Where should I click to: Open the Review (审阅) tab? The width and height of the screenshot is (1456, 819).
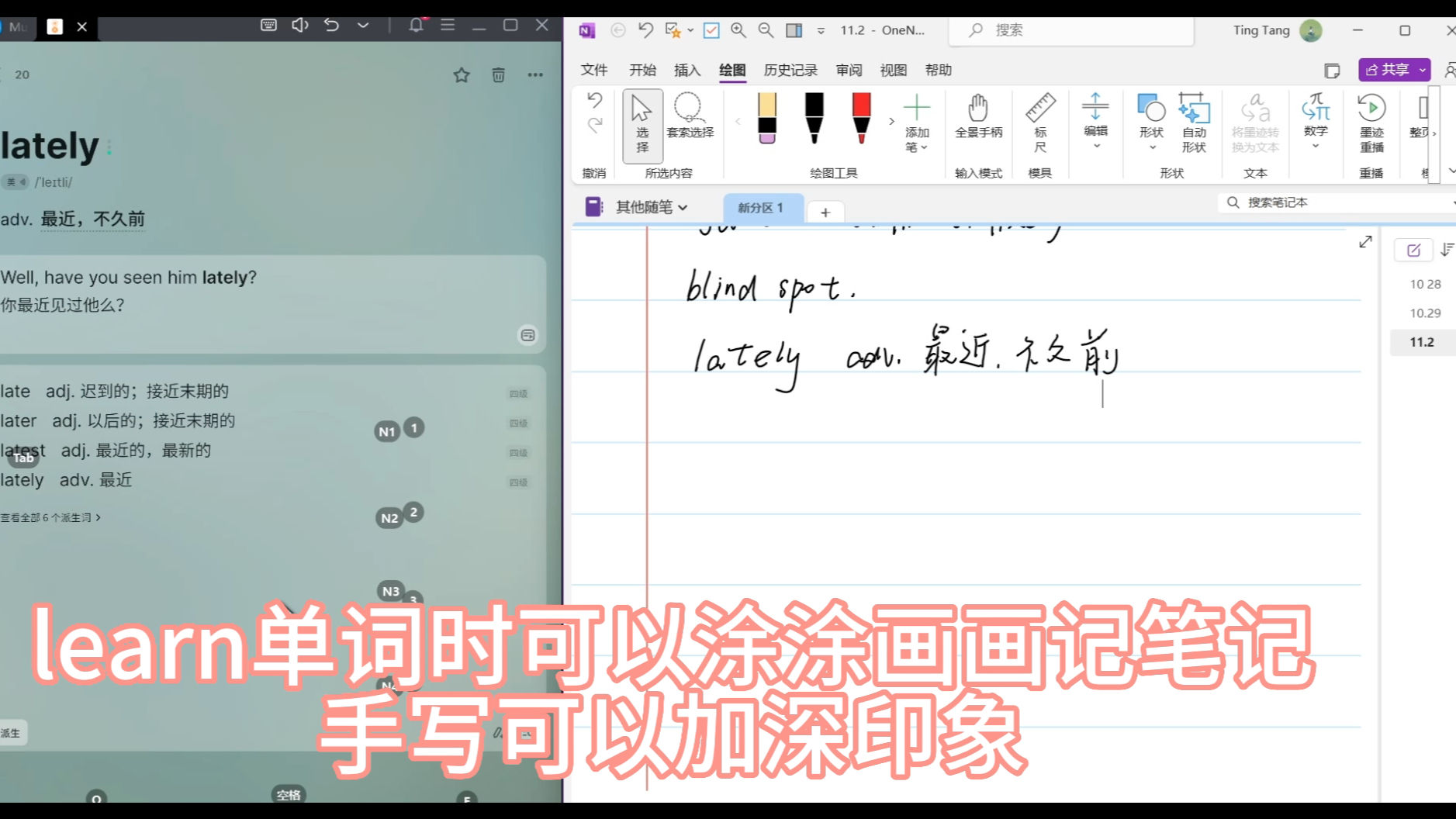tap(849, 70)
